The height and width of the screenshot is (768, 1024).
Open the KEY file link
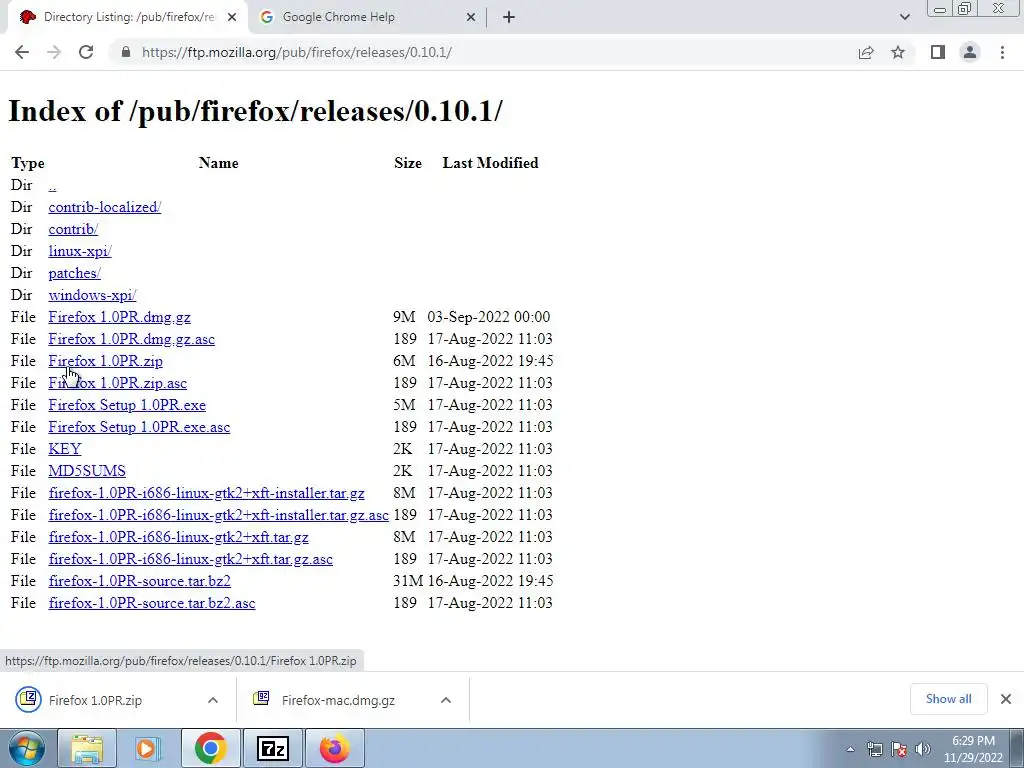click(x=65, y=449)
